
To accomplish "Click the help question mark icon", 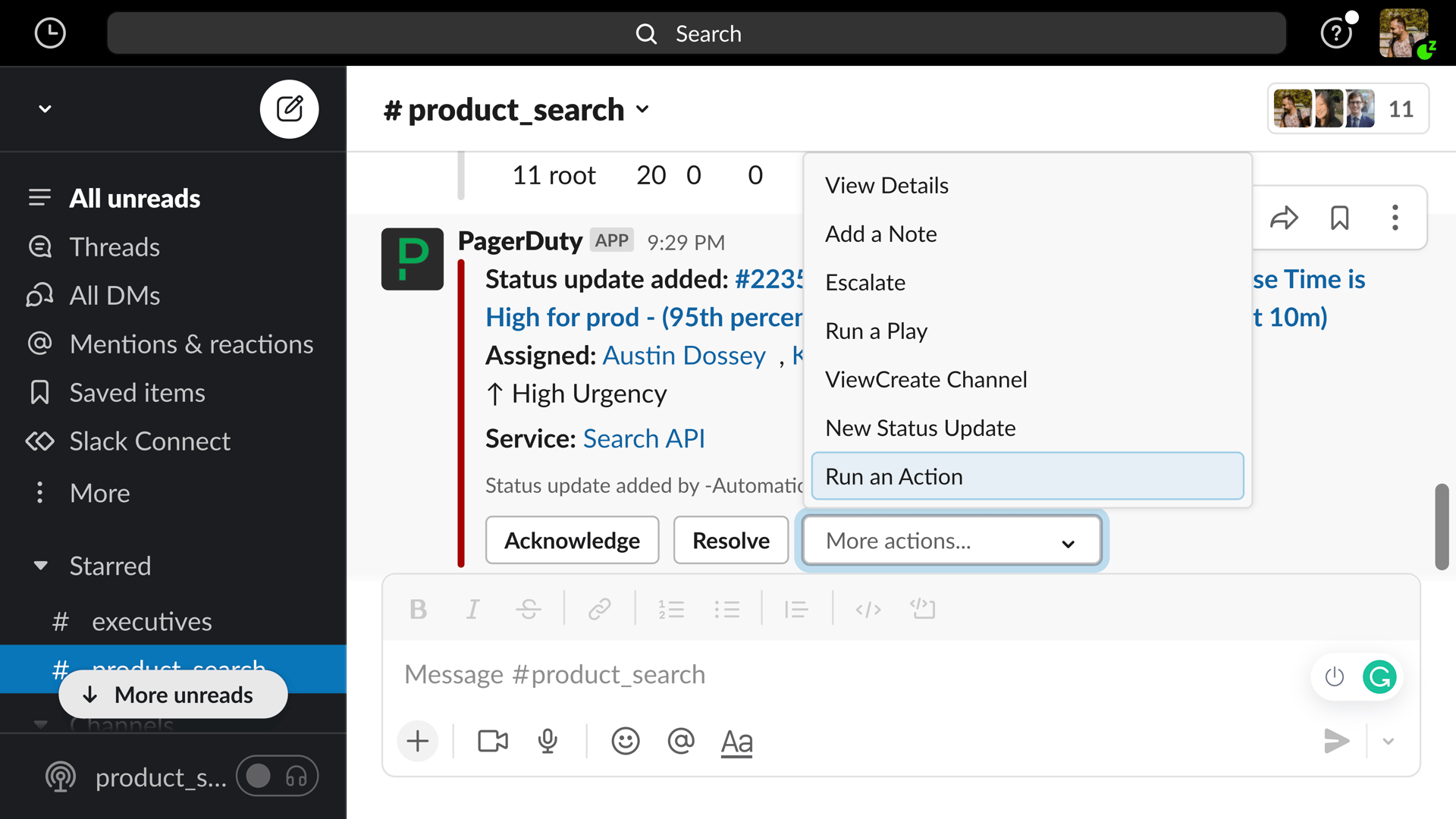I will pyautogui.click(x=1335, y=33).
